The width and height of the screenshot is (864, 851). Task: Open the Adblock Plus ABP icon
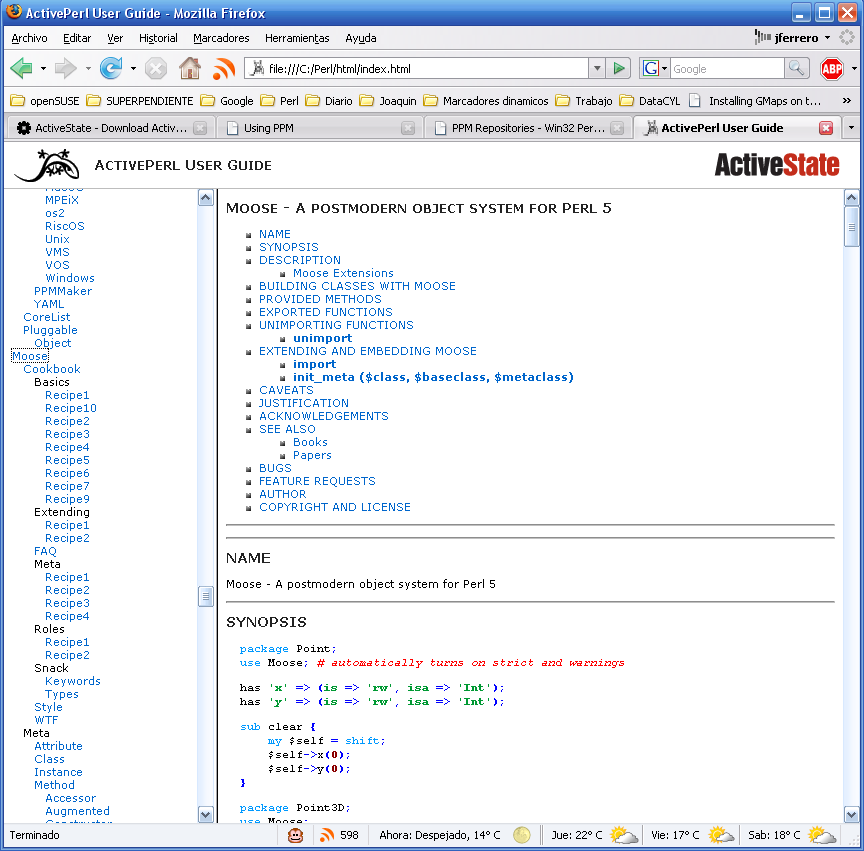831,69
